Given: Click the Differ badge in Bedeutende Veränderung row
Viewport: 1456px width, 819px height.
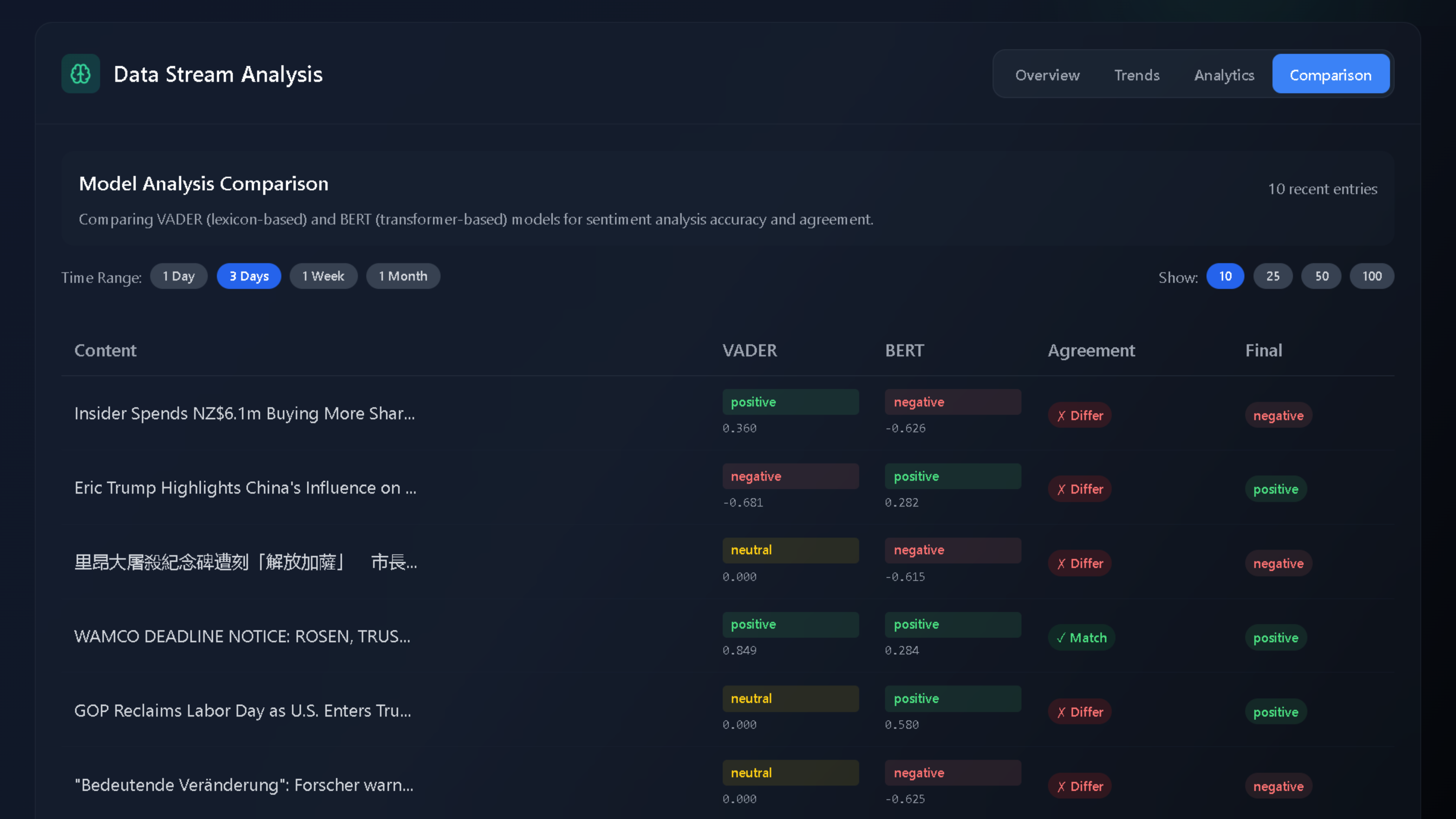Looking at the screenshot, I should pyautogui.click(x=1079, y=786).
